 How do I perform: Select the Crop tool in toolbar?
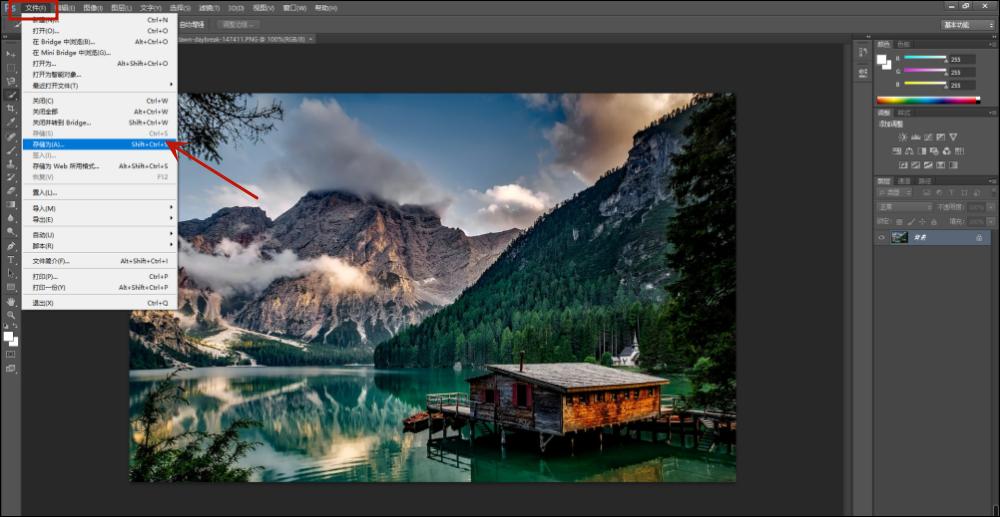pos(11,109)
